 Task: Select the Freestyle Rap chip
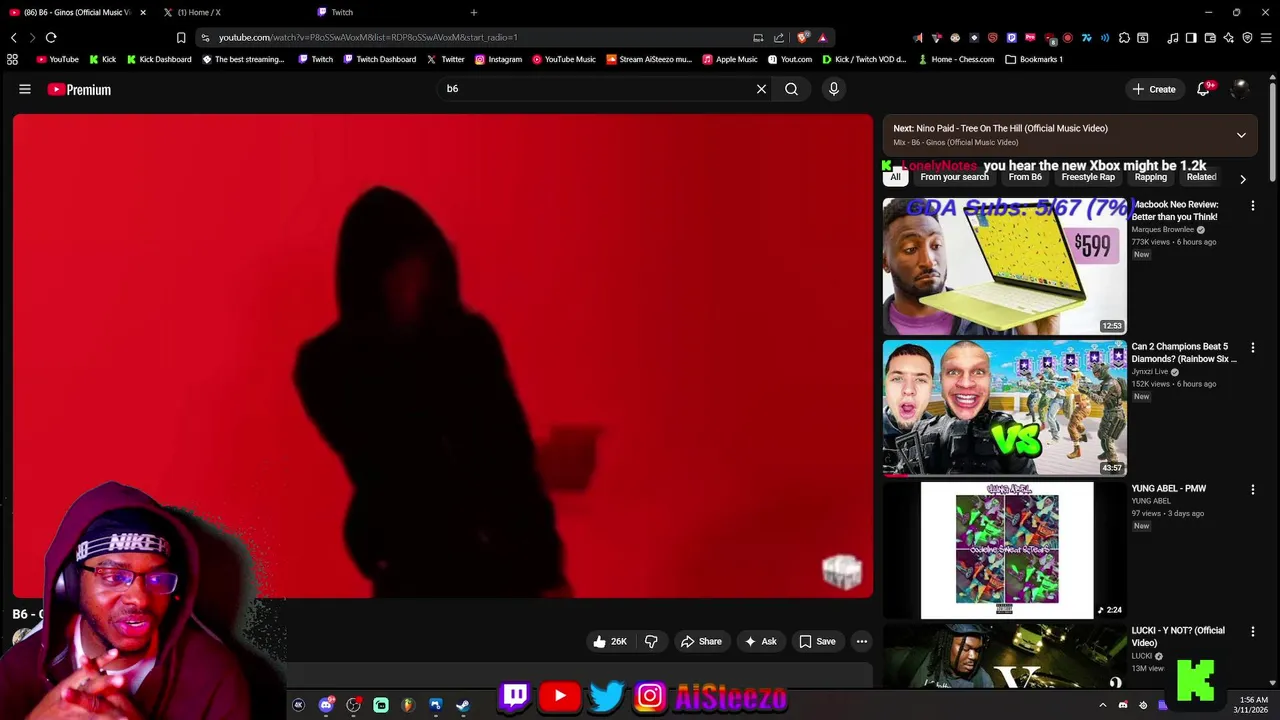tap(1088, 177)
